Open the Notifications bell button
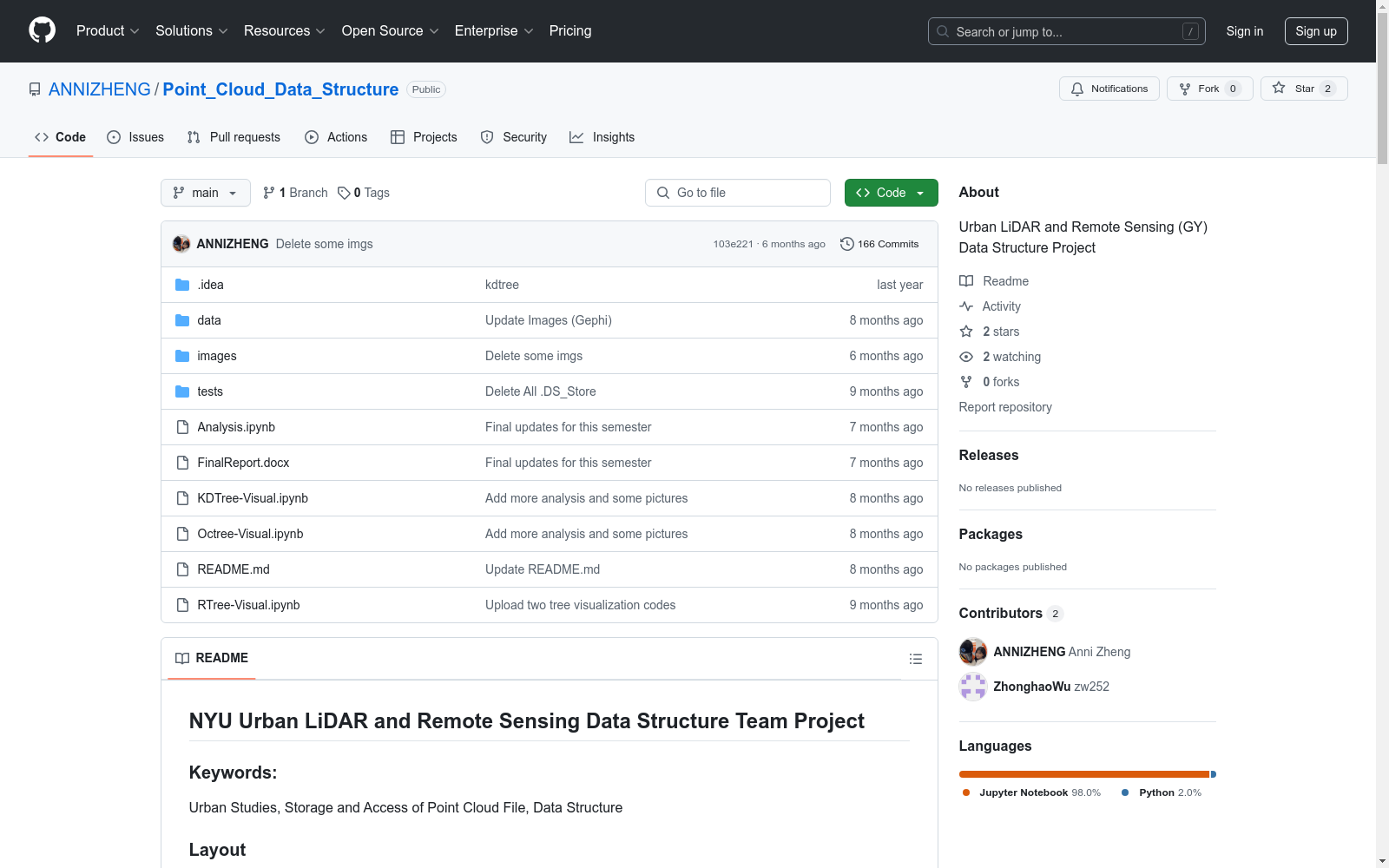 (x=1109, y=89)
